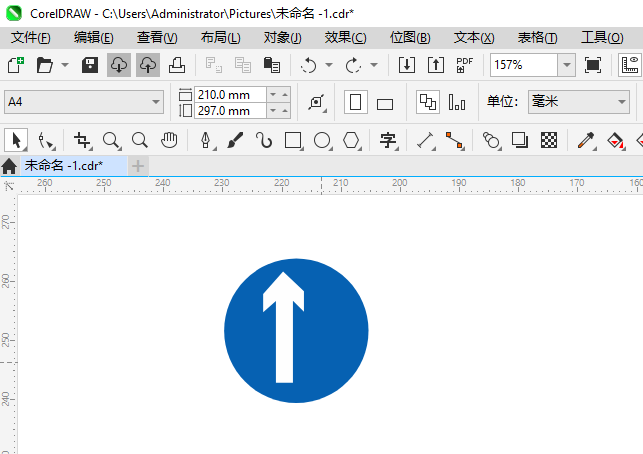Select the Pick tool arrow
Image resolution: width=643 pixels, height=454 pixels.
click(16, 140)
